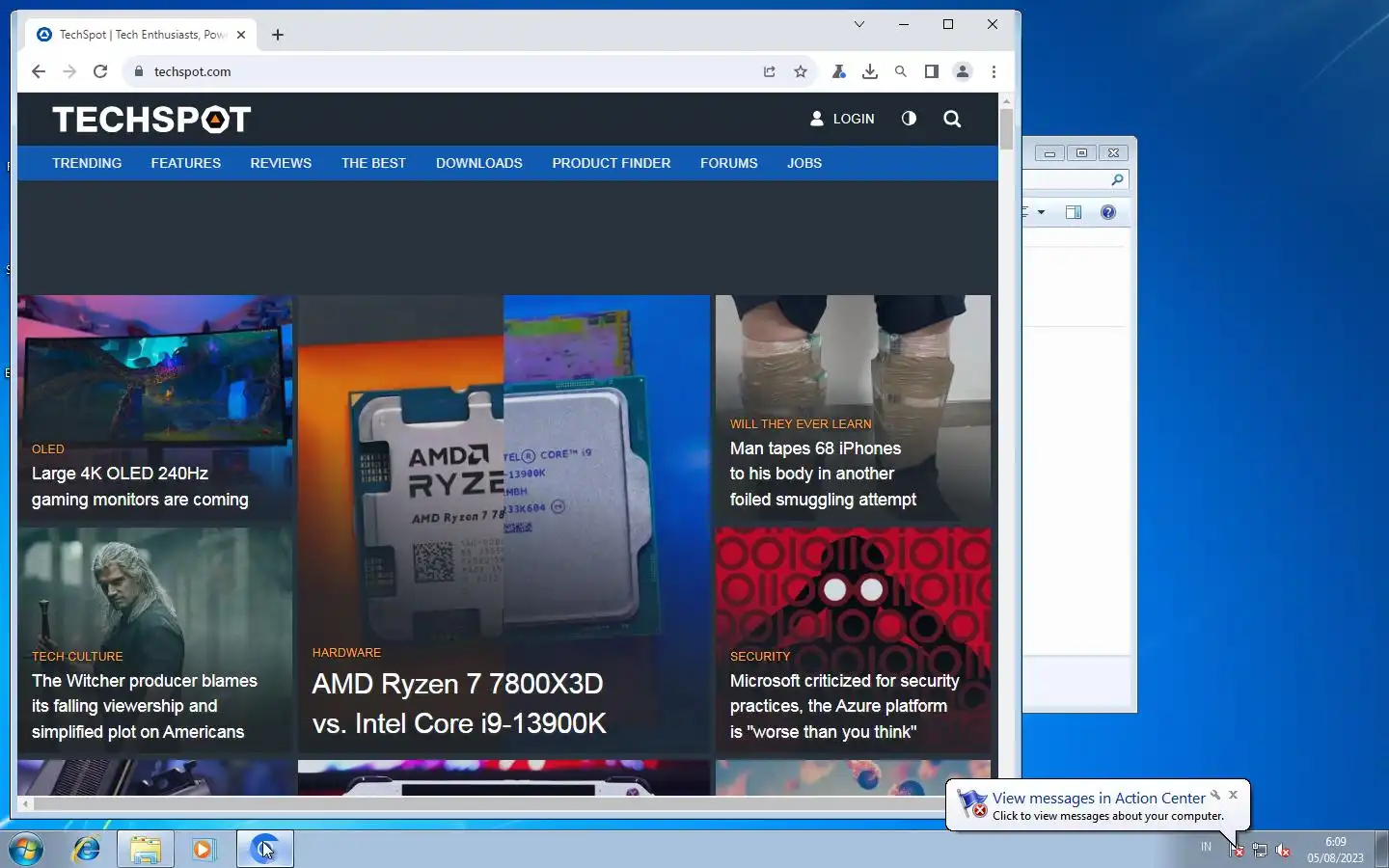Click the page vertical scrollbar thumb
Screen dimensions: 1389x868
[1006, 129]
